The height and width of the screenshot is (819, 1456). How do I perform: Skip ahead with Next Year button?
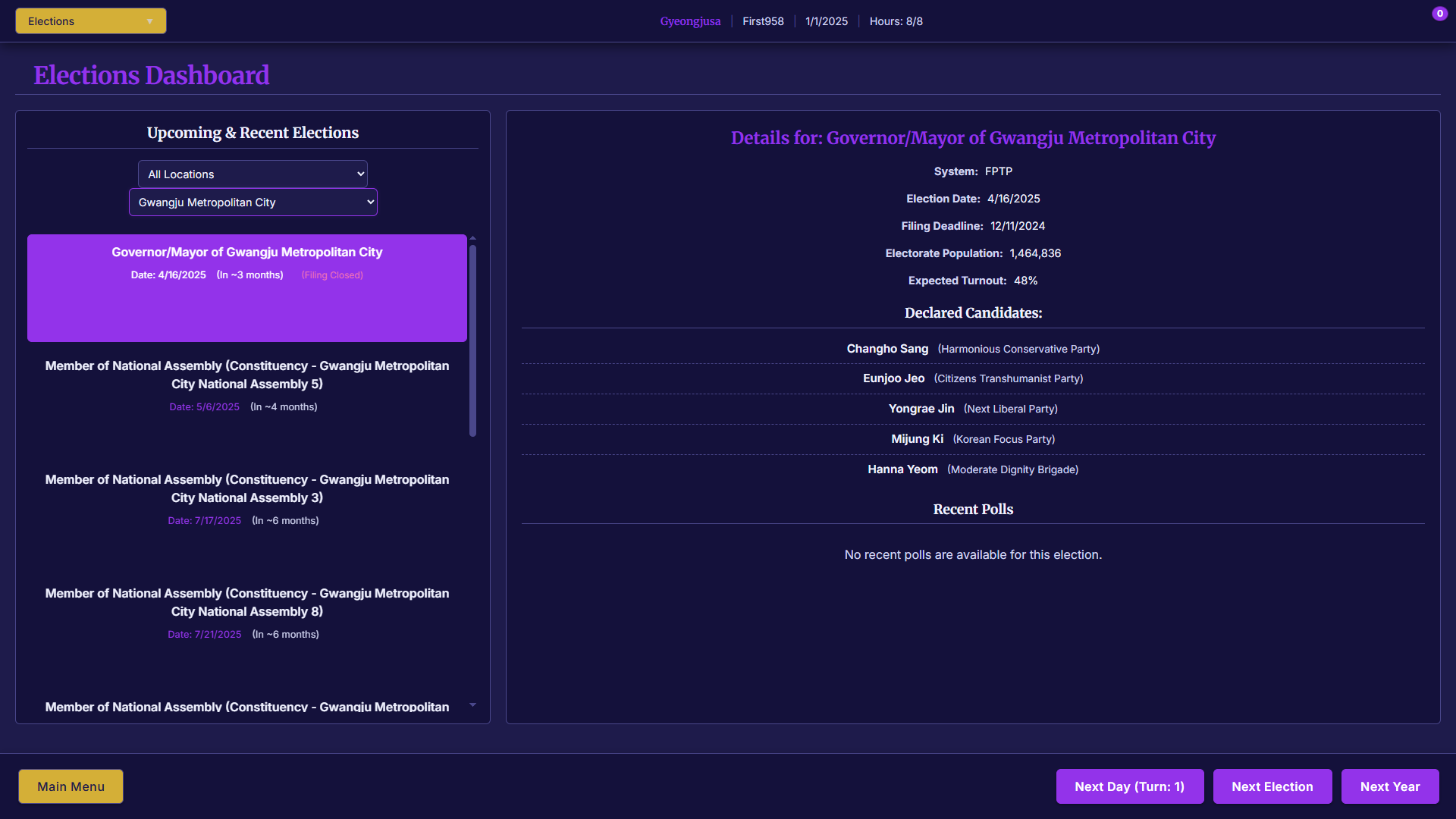tap(1389, 786)
